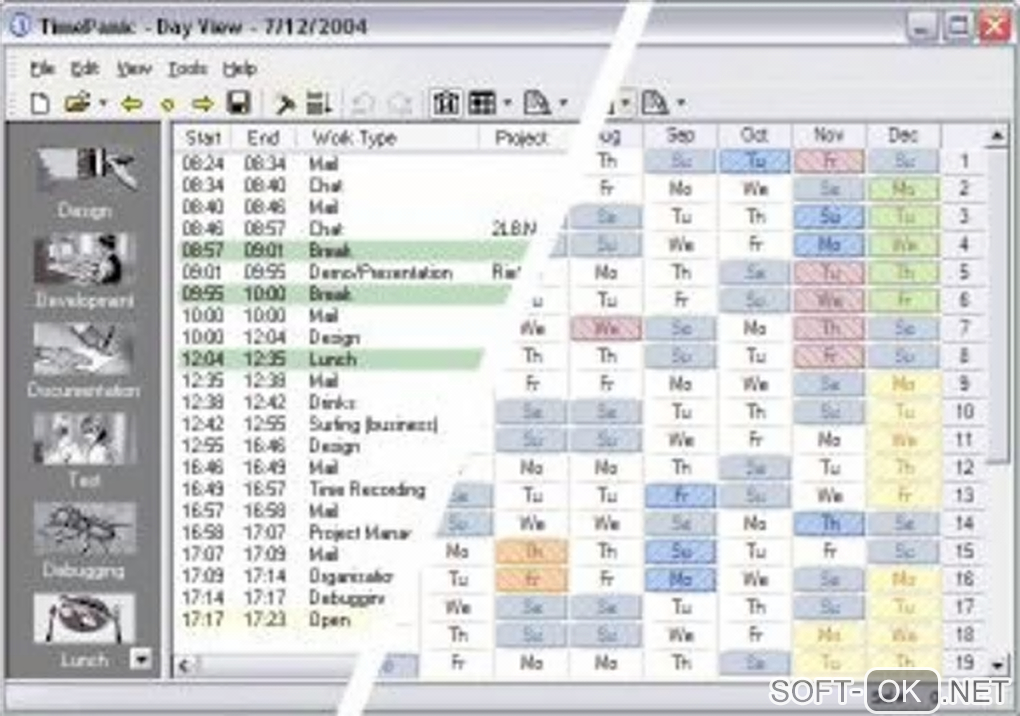The width and height of the screenshot is (1020, 716).
Task: Select the 09:55 Break row
Action: click(x=345, y=293)
